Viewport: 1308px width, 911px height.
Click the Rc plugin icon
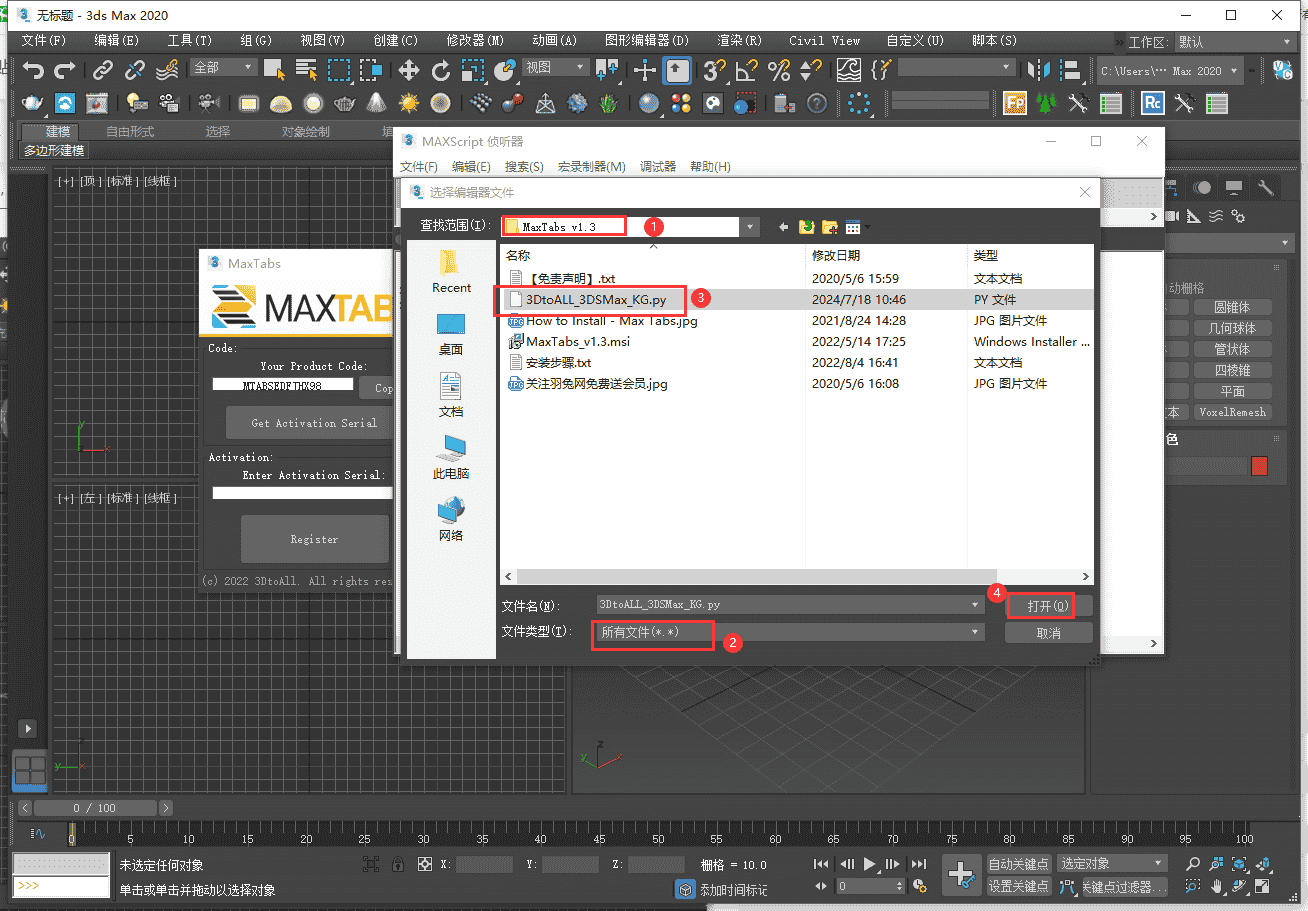[1153, 103]
